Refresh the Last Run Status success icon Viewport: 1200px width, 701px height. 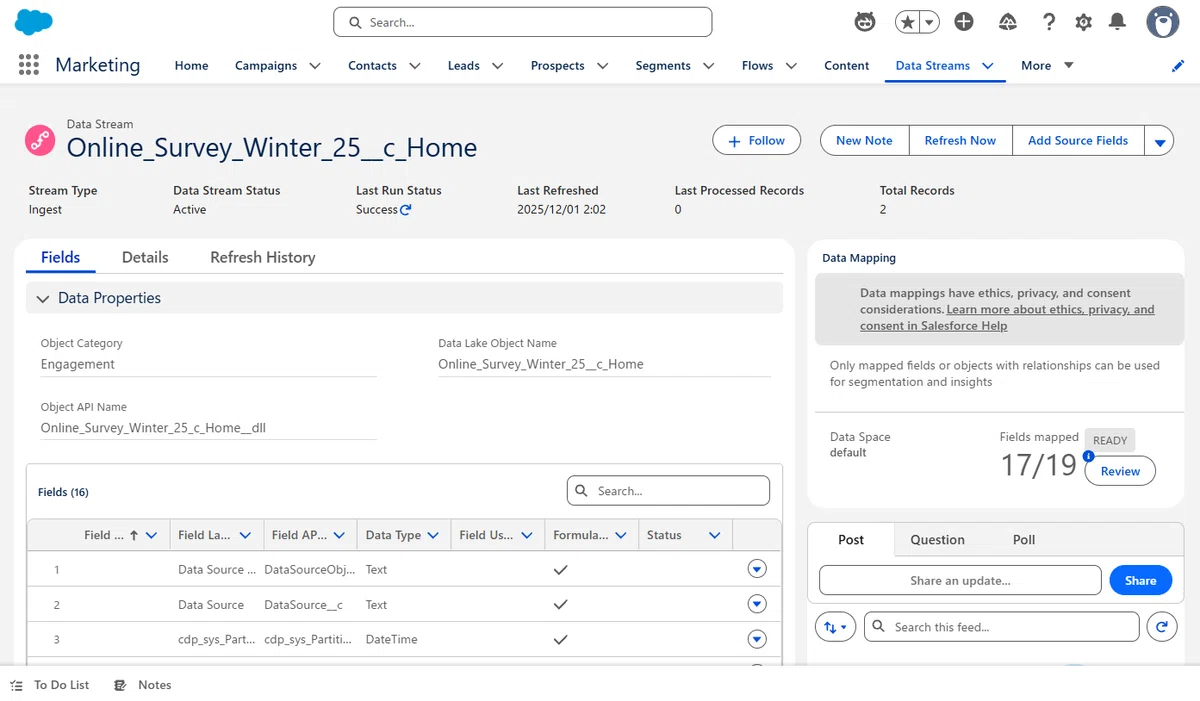(405, 210)
